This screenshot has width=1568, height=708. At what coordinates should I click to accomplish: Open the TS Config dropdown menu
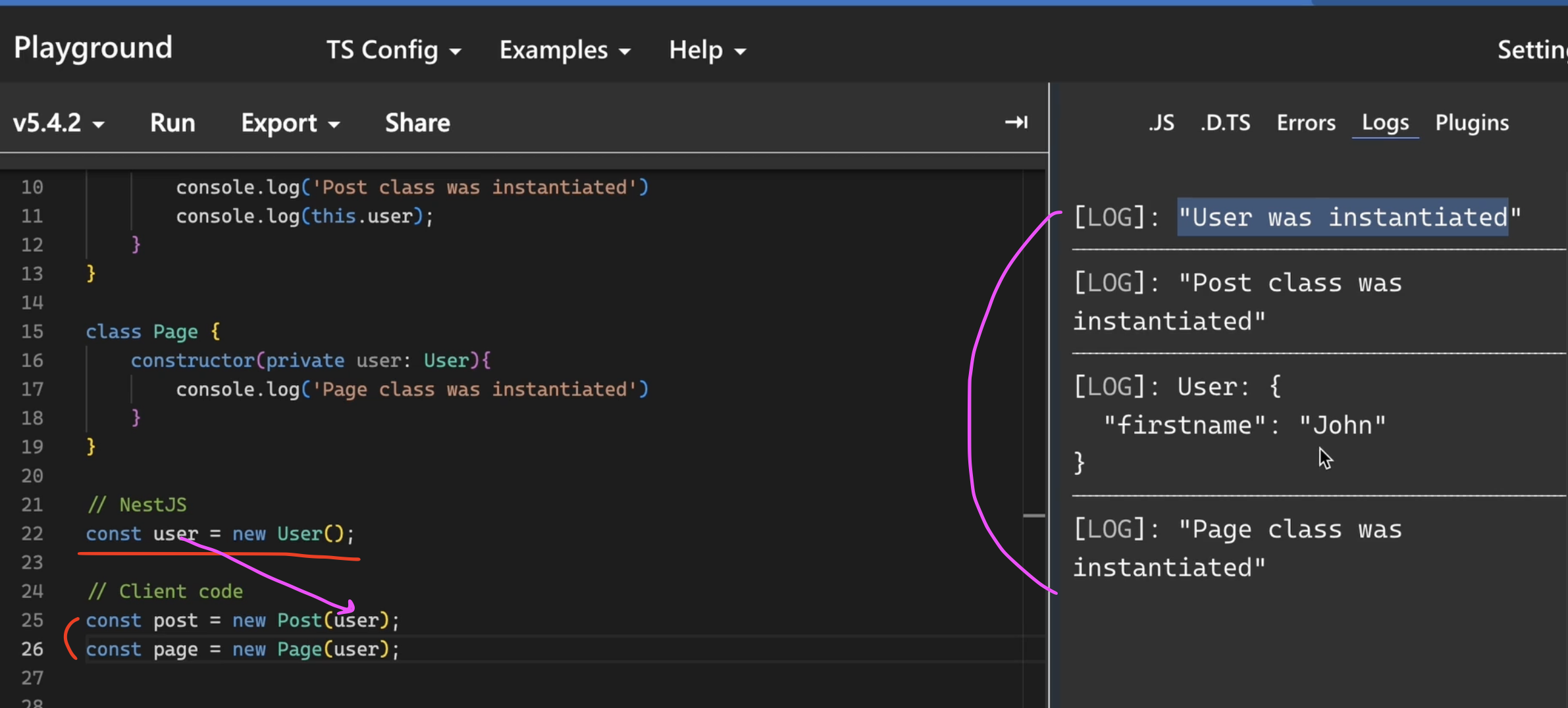click(393, 50)
